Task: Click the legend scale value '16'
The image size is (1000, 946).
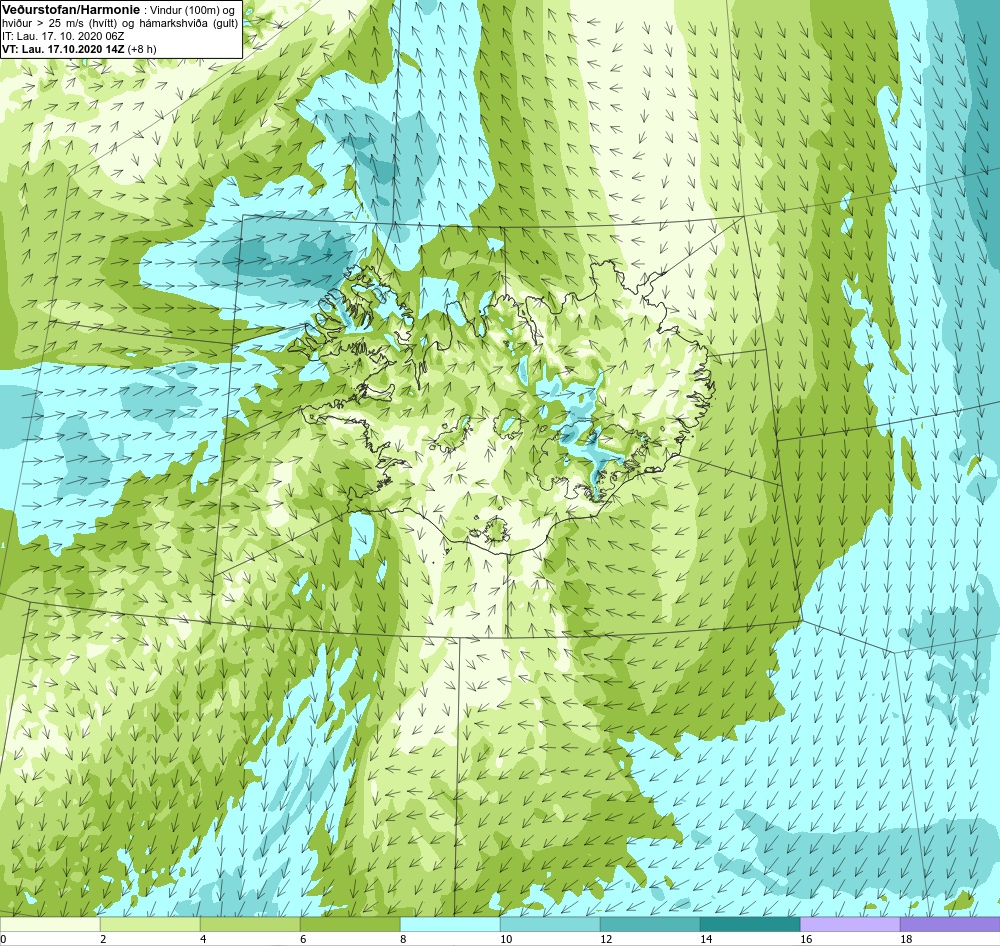Action: [806, 939]
